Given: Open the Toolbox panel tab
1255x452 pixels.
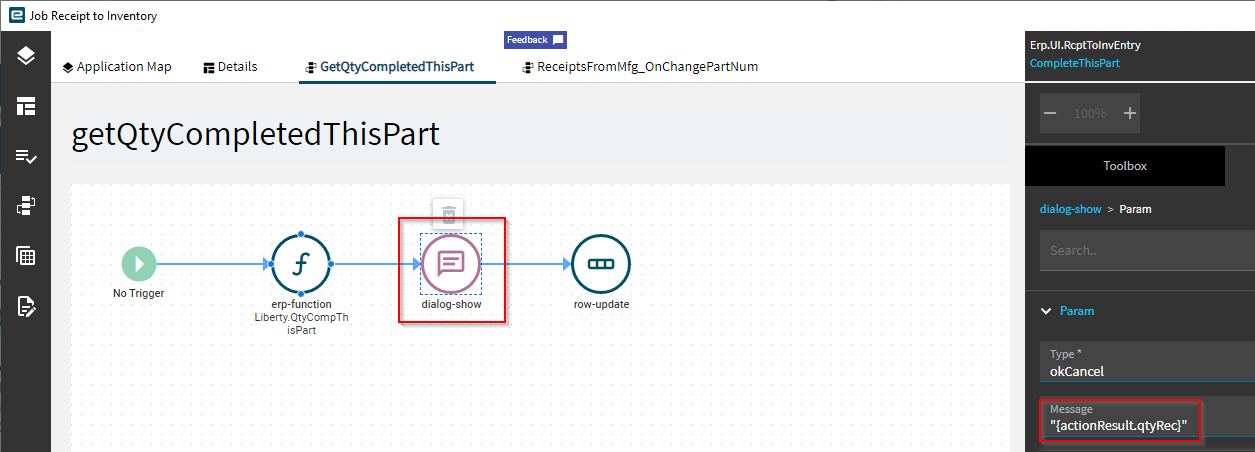Looking at the screenshot, I should (x=1125, y=166).
